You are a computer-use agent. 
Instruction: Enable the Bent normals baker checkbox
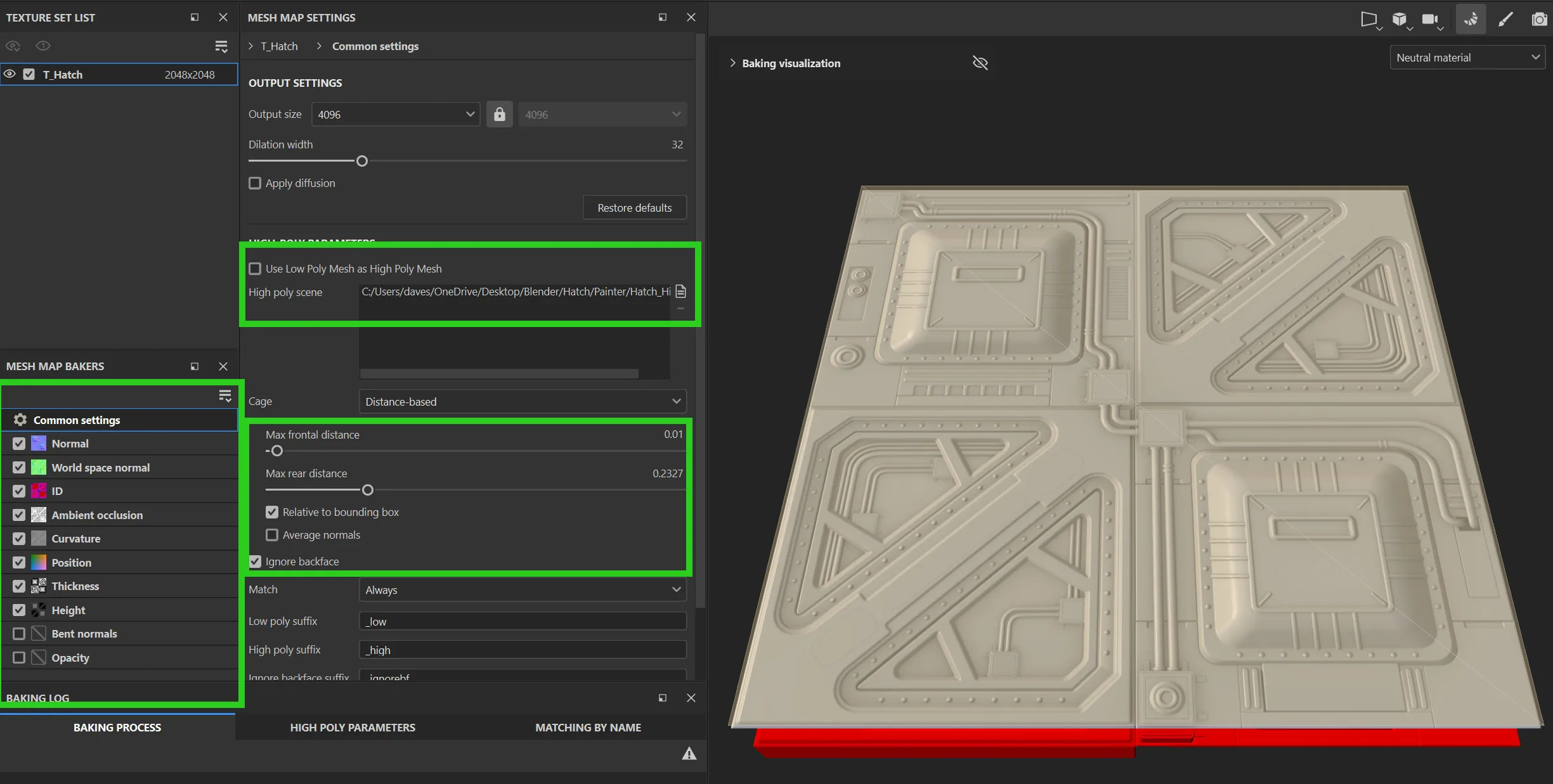click(x=19, y=634)
